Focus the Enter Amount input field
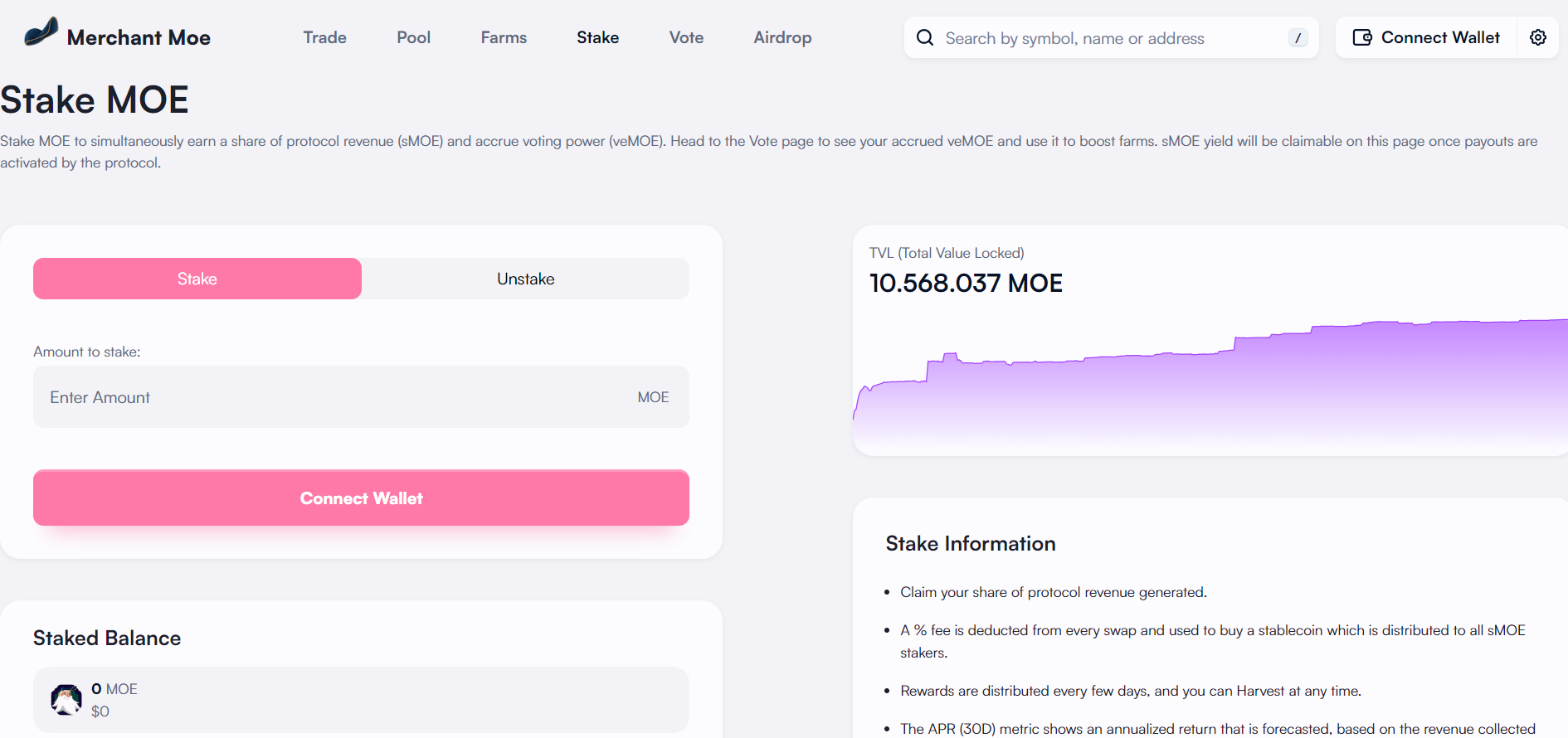Image resolution: width=1568 pixels, height=738 pixels. click(x=332, y=397)
